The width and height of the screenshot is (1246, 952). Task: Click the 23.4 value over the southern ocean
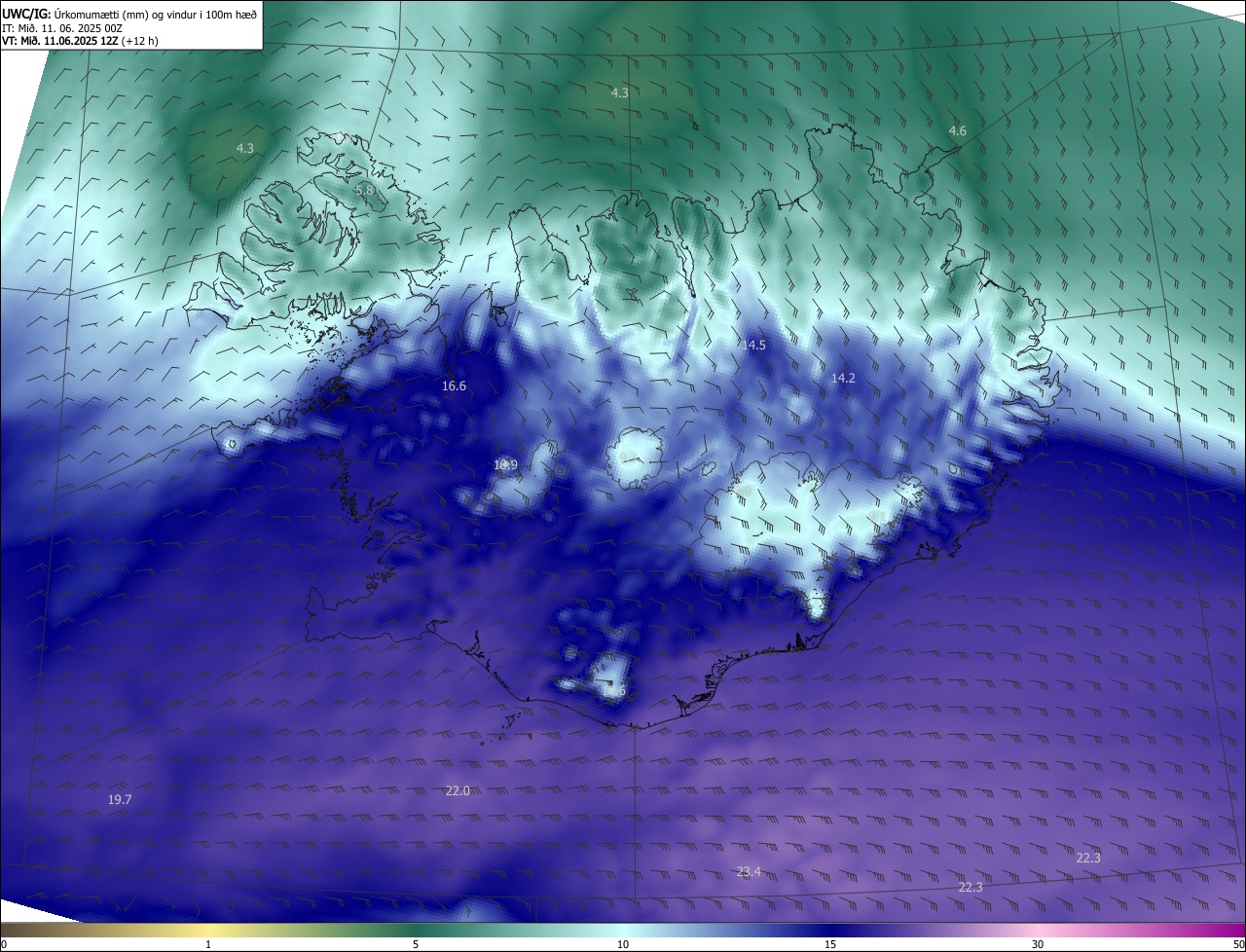click(749, 871)
